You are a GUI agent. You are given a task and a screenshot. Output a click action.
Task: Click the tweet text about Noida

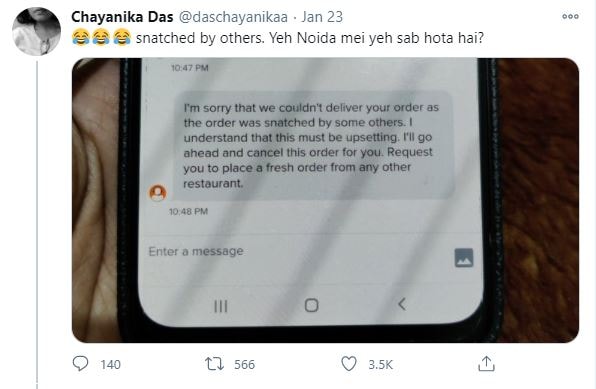point(277,38)
